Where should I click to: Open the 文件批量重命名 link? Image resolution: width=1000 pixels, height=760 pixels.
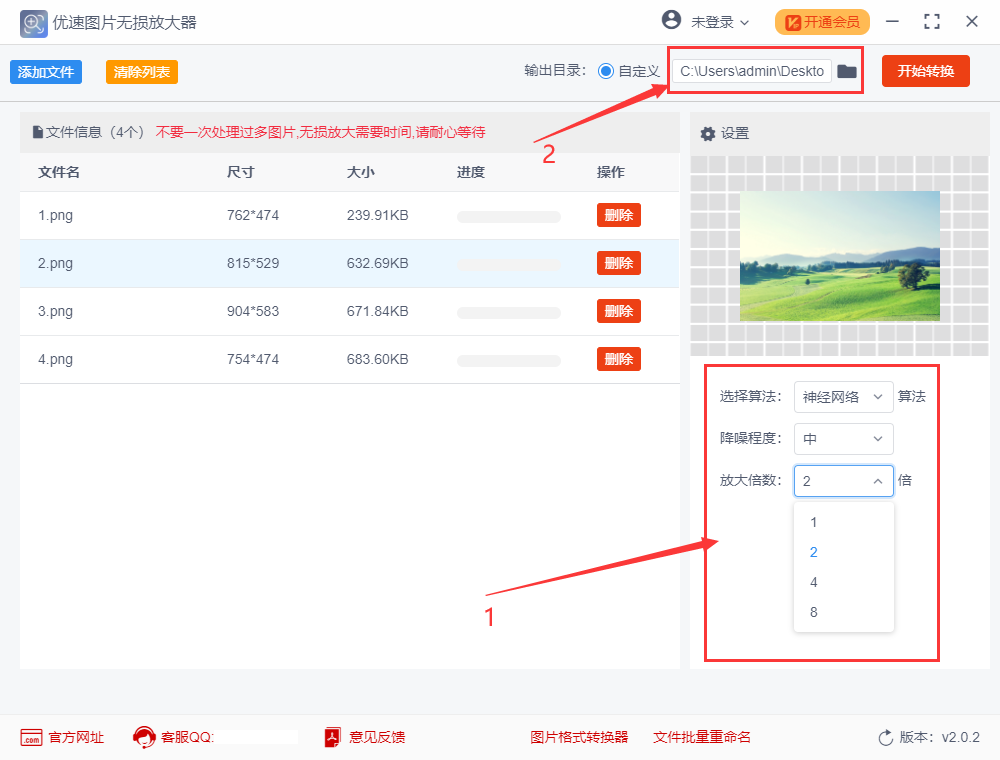(700, 737)
